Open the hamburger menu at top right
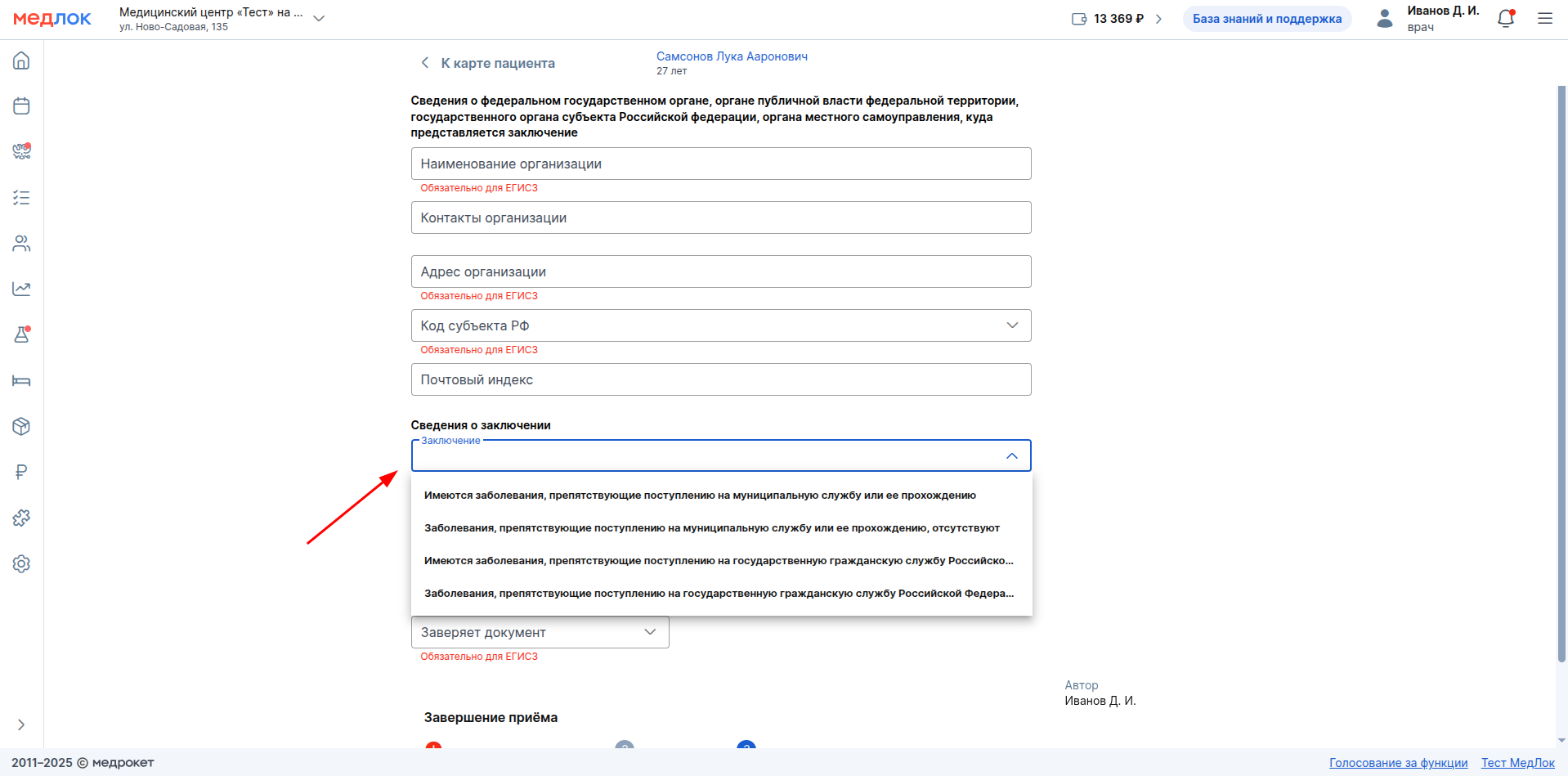1568x776 pixels. [1544, 19]
